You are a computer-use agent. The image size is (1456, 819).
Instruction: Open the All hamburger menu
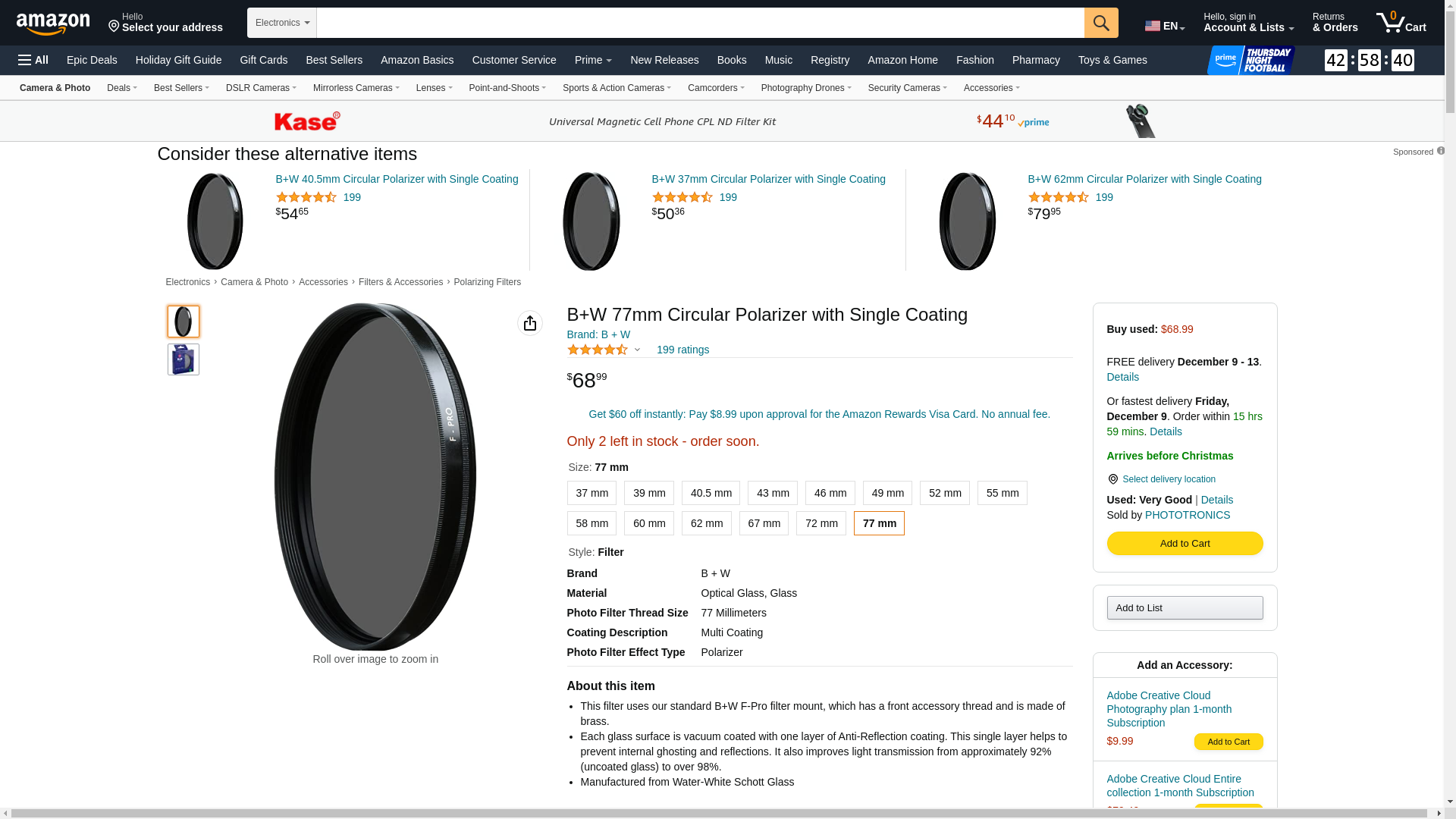click(x=33, y=60)
